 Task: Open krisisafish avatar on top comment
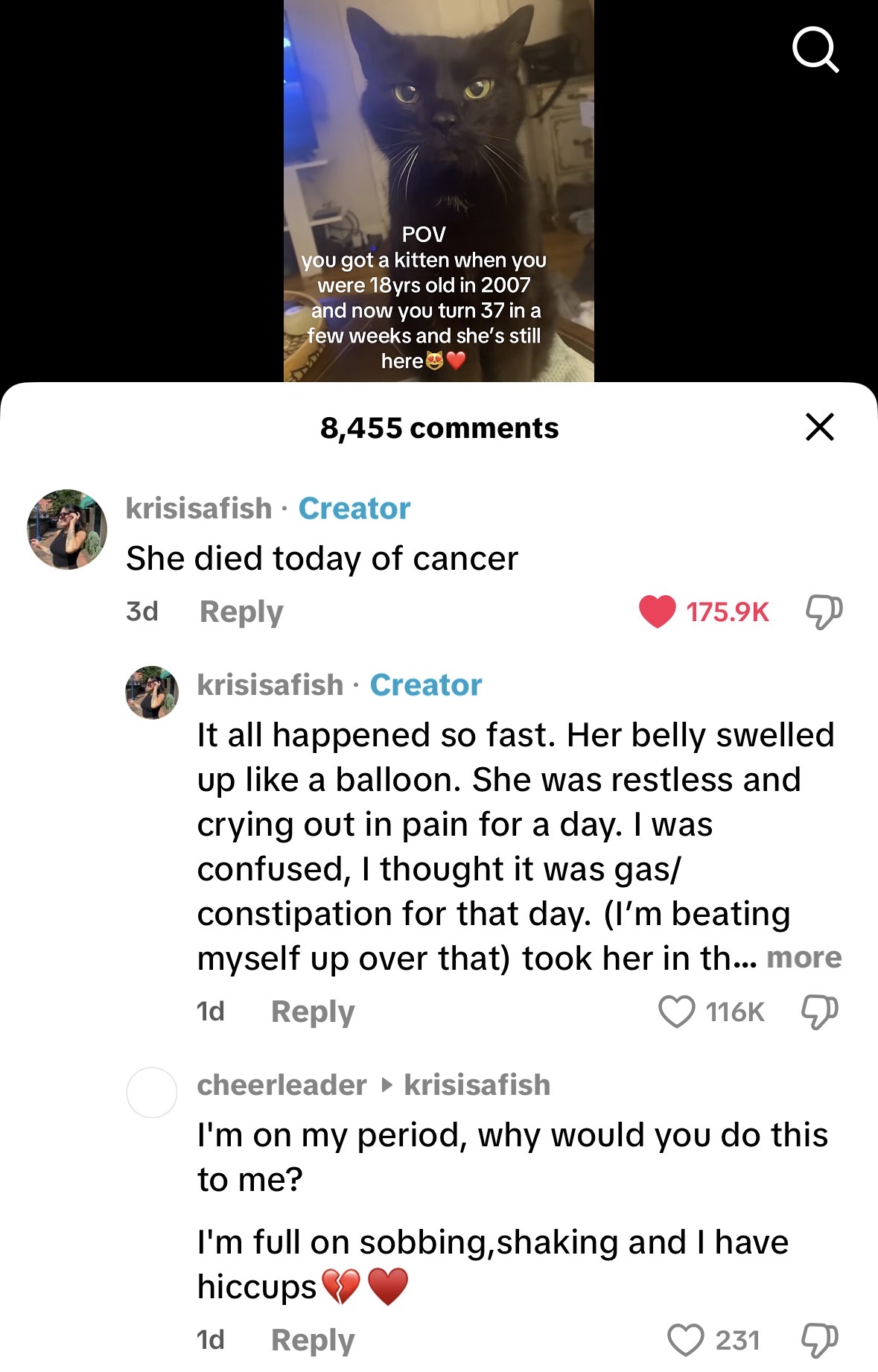67,530
